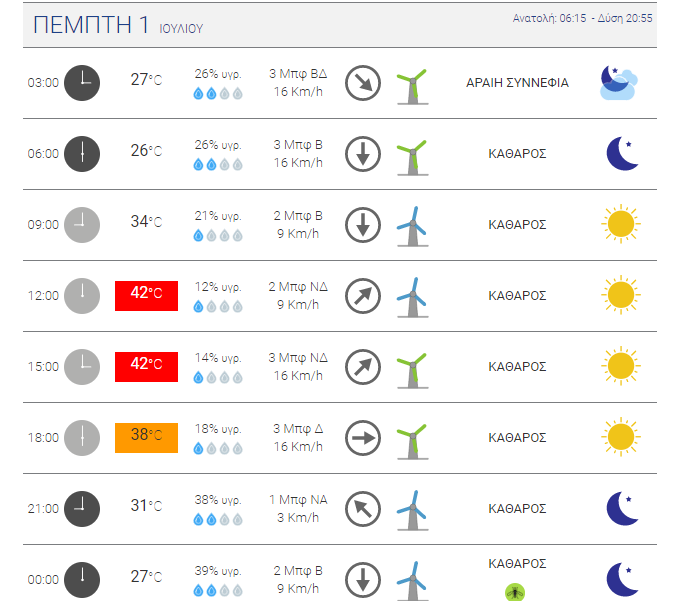
Task: Click the orange 38°C temperature box
Action: 146,438
